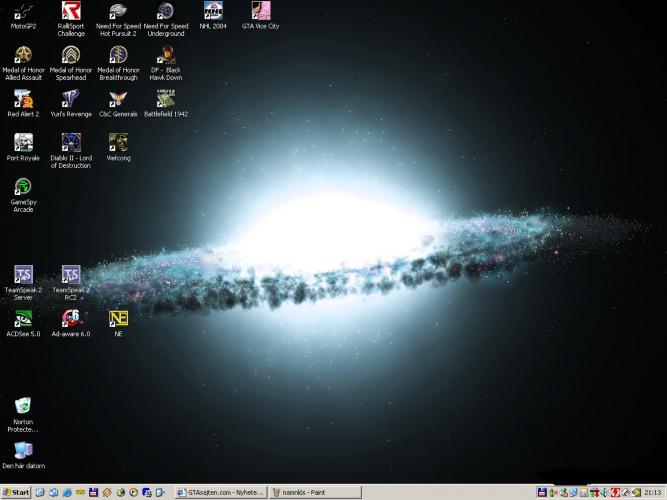Click the Medal of Honor Spearhead shortcut
The width and height of the screenshot is (667, 500).
tap(71, 55)
